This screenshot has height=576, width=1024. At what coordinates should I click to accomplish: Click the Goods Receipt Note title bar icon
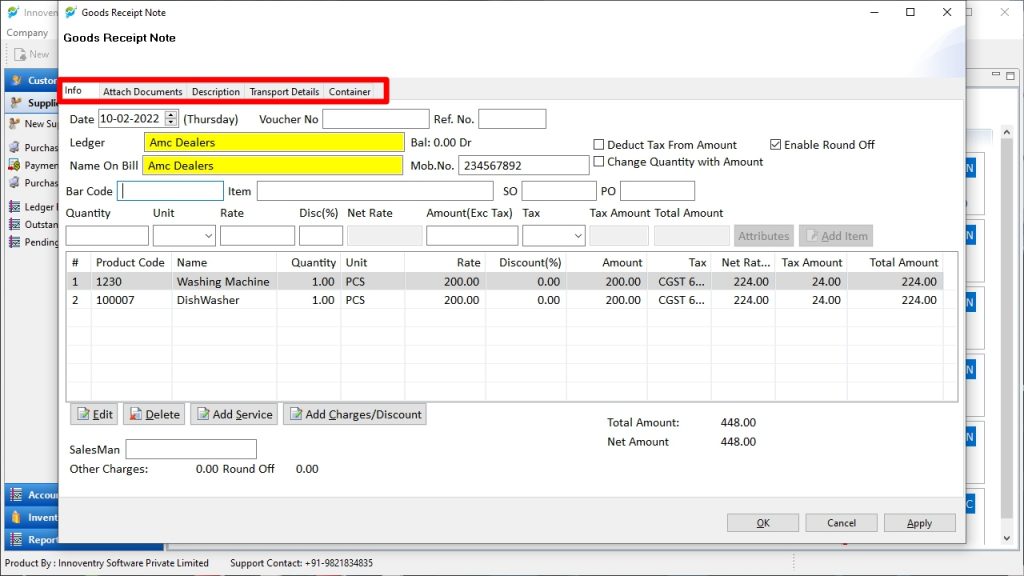[71, 12]
